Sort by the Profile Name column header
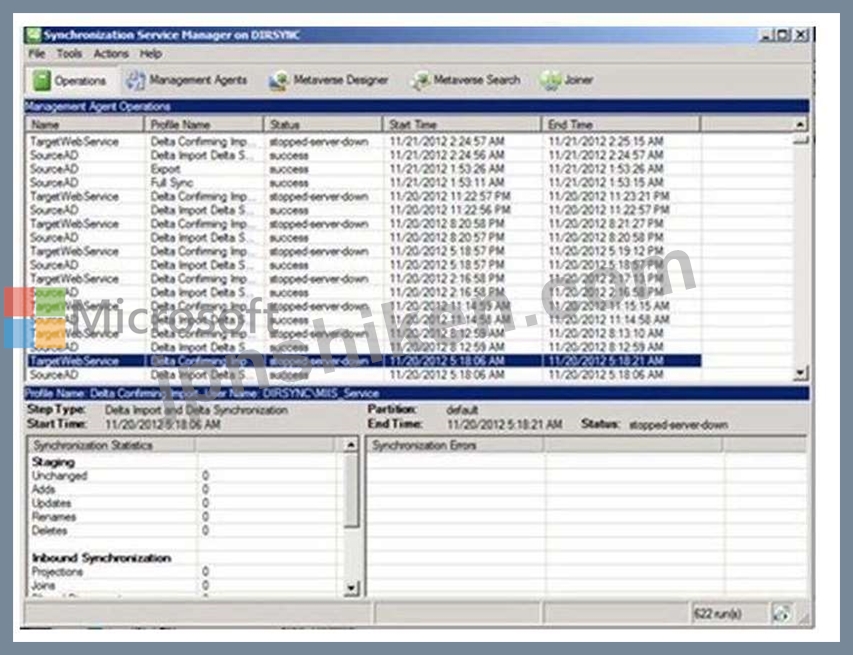853x655 pixels. (x=203, y=125)
